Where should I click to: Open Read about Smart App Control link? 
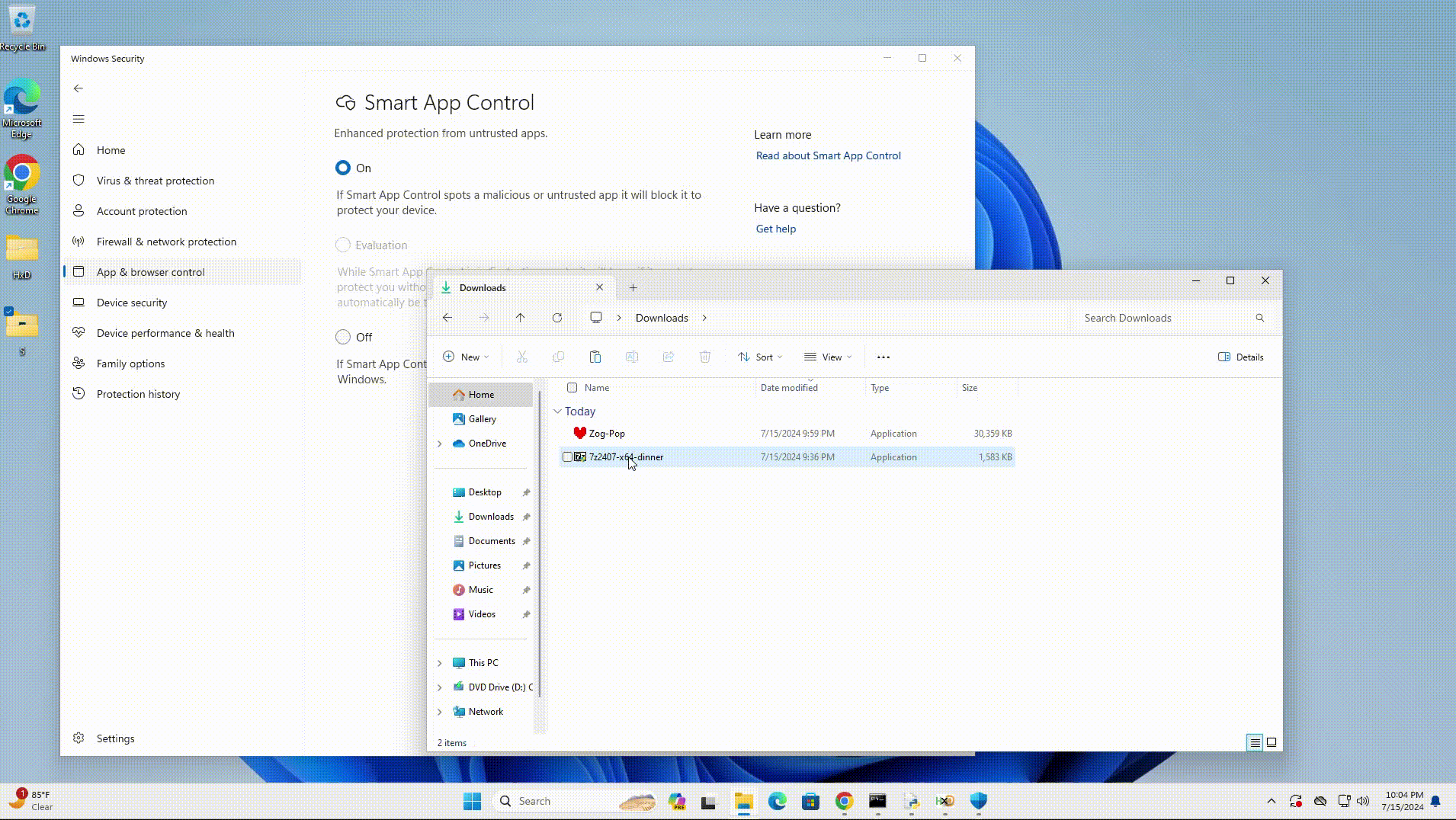(x=828, y=155)
